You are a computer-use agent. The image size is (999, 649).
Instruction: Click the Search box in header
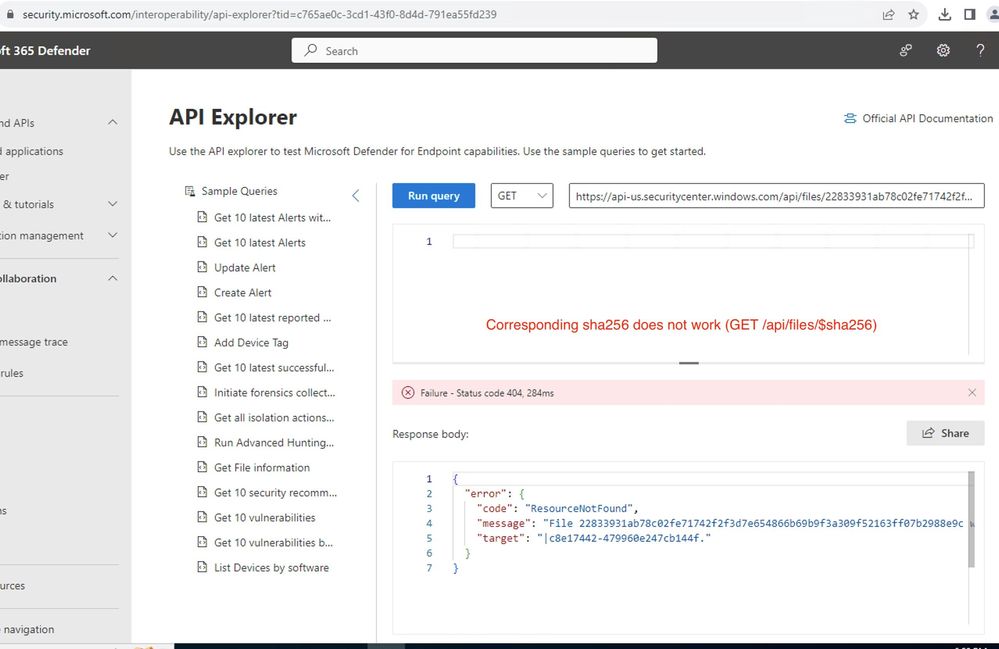pos(474,50)
